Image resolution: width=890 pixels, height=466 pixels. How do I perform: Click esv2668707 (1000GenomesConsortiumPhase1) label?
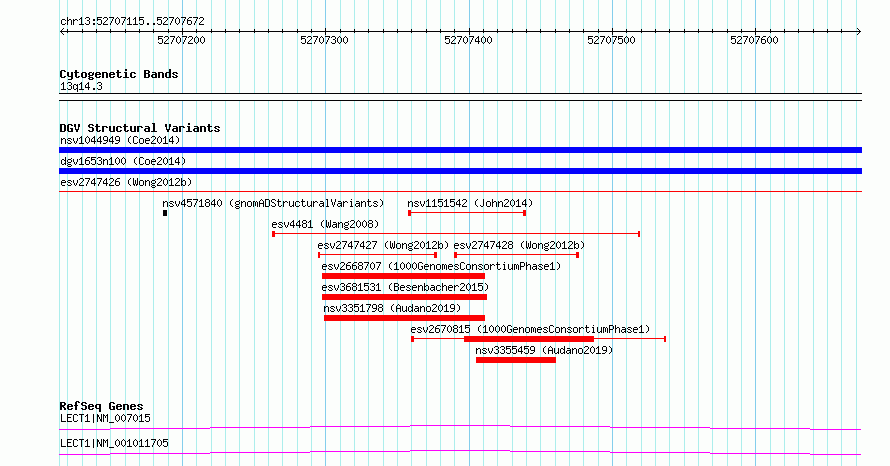[x=441, y=266]
